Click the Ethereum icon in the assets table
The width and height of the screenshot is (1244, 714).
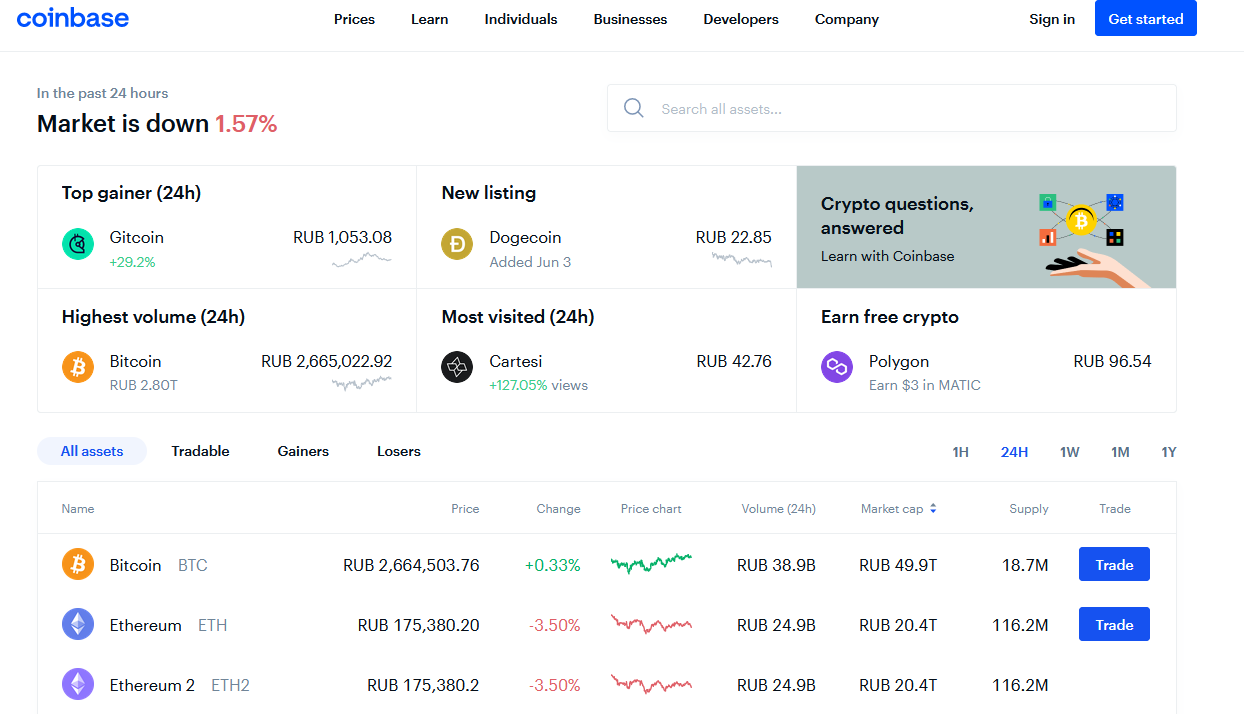coord(78,625)
